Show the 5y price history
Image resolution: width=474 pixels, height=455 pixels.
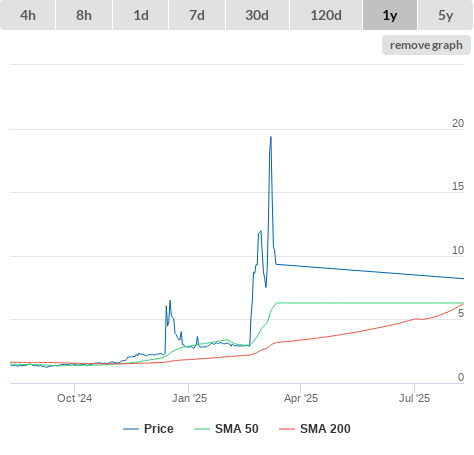coord(446,15)
